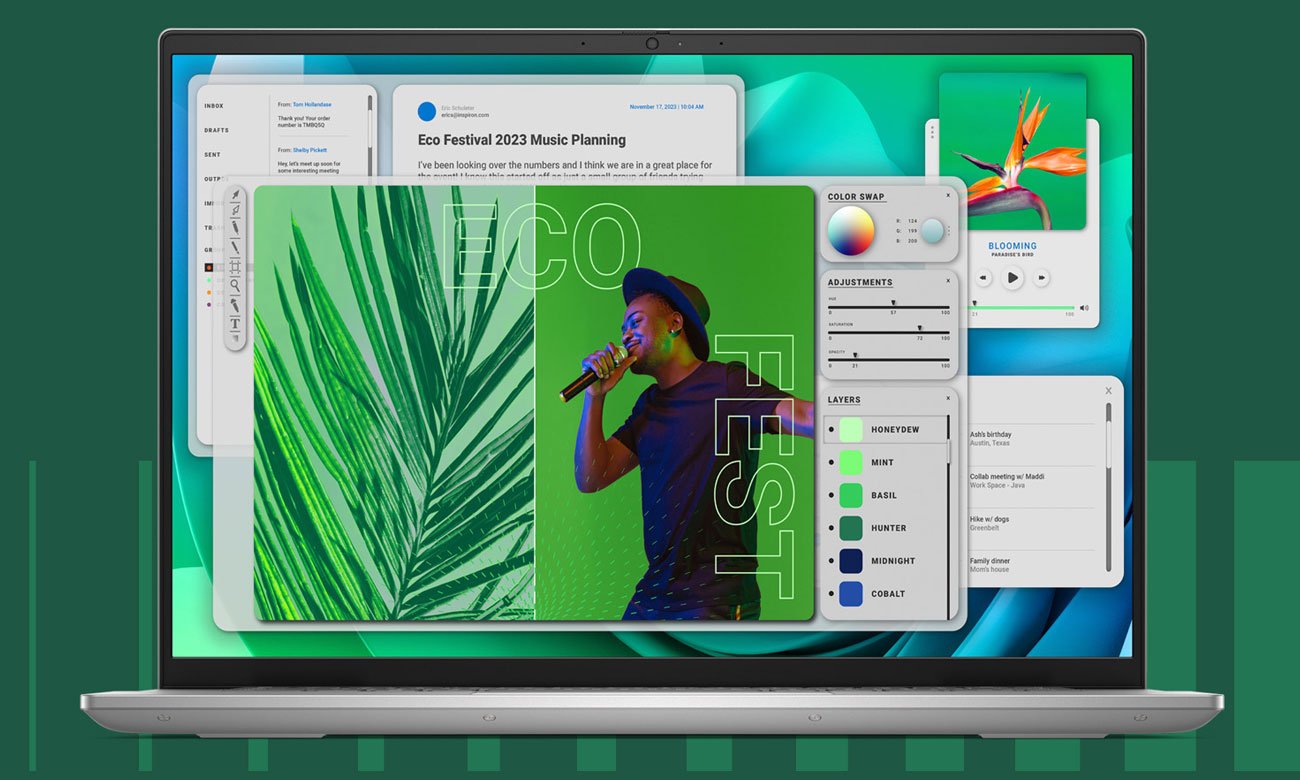Image resolution: width=1300 pixels, height=780 pixels.
Task: Select the arrow selection tool in the toolbar
Action: tap(235, 195)
